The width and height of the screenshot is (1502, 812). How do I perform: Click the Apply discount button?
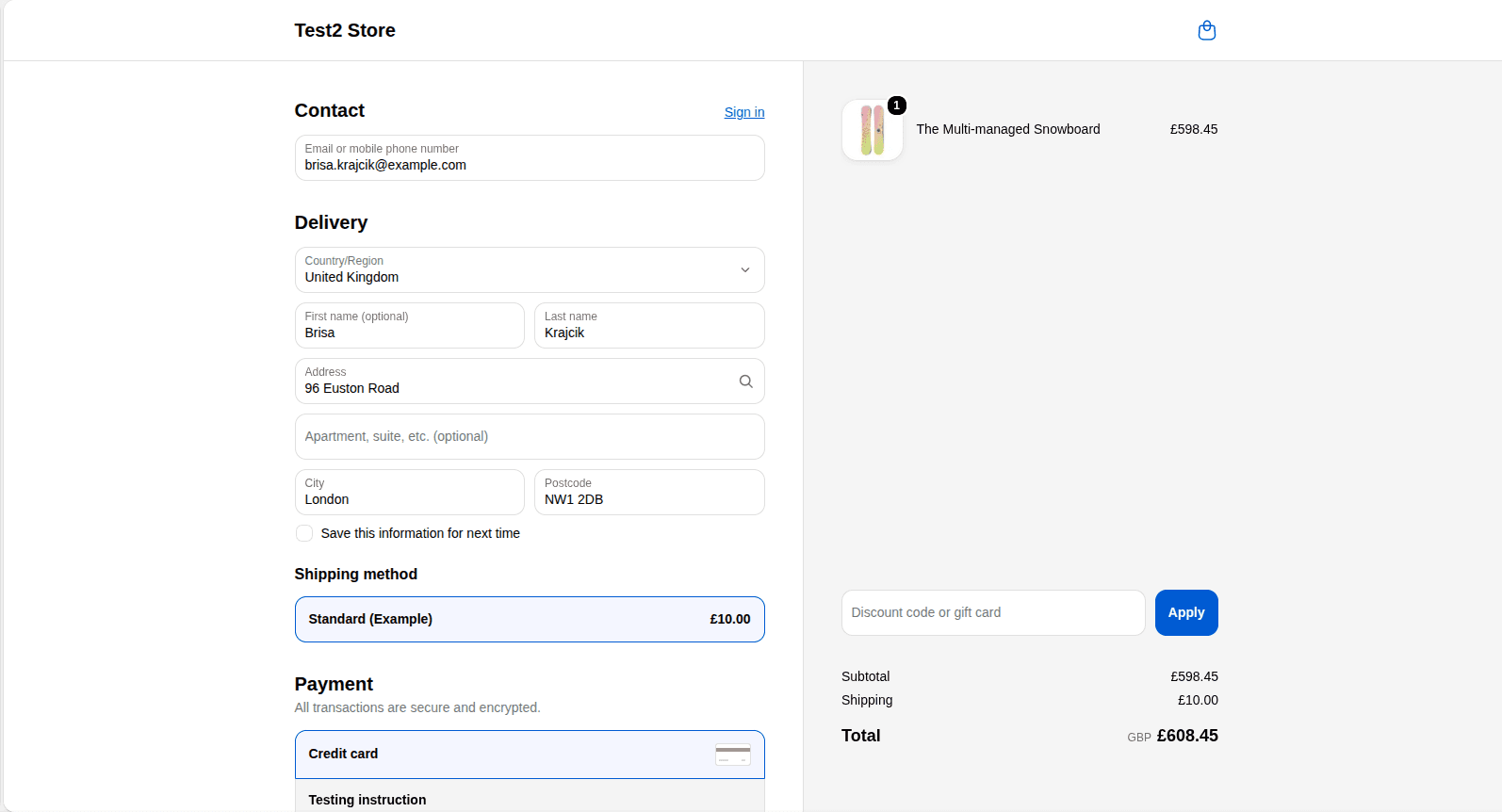pyautogui.click(x=1186, y=612)
